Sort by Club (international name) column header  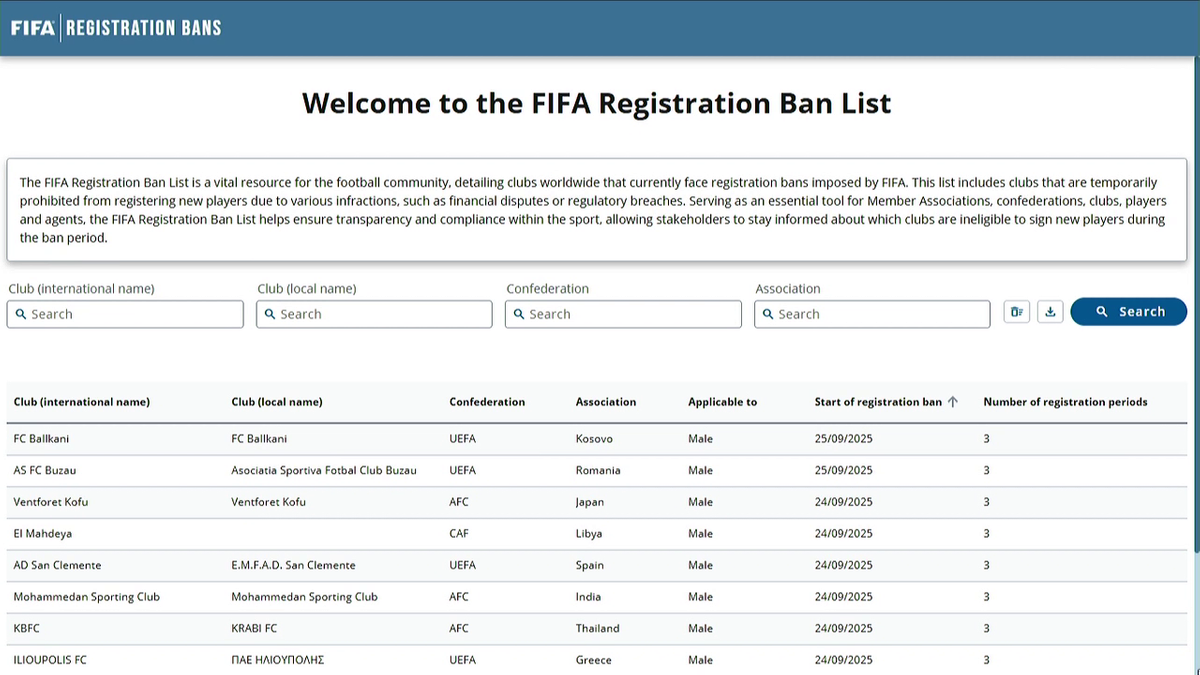(82, 402)
